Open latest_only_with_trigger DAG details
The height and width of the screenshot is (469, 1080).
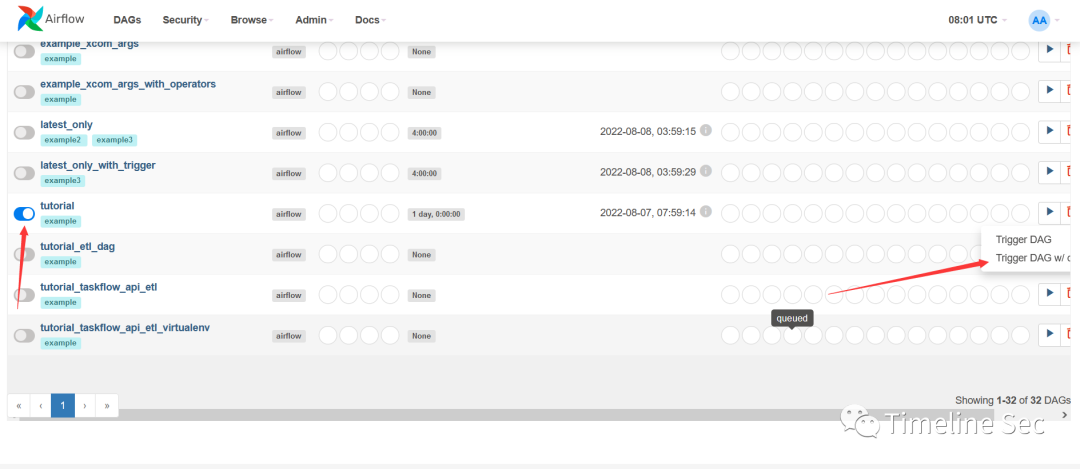(x=98, y=165)
